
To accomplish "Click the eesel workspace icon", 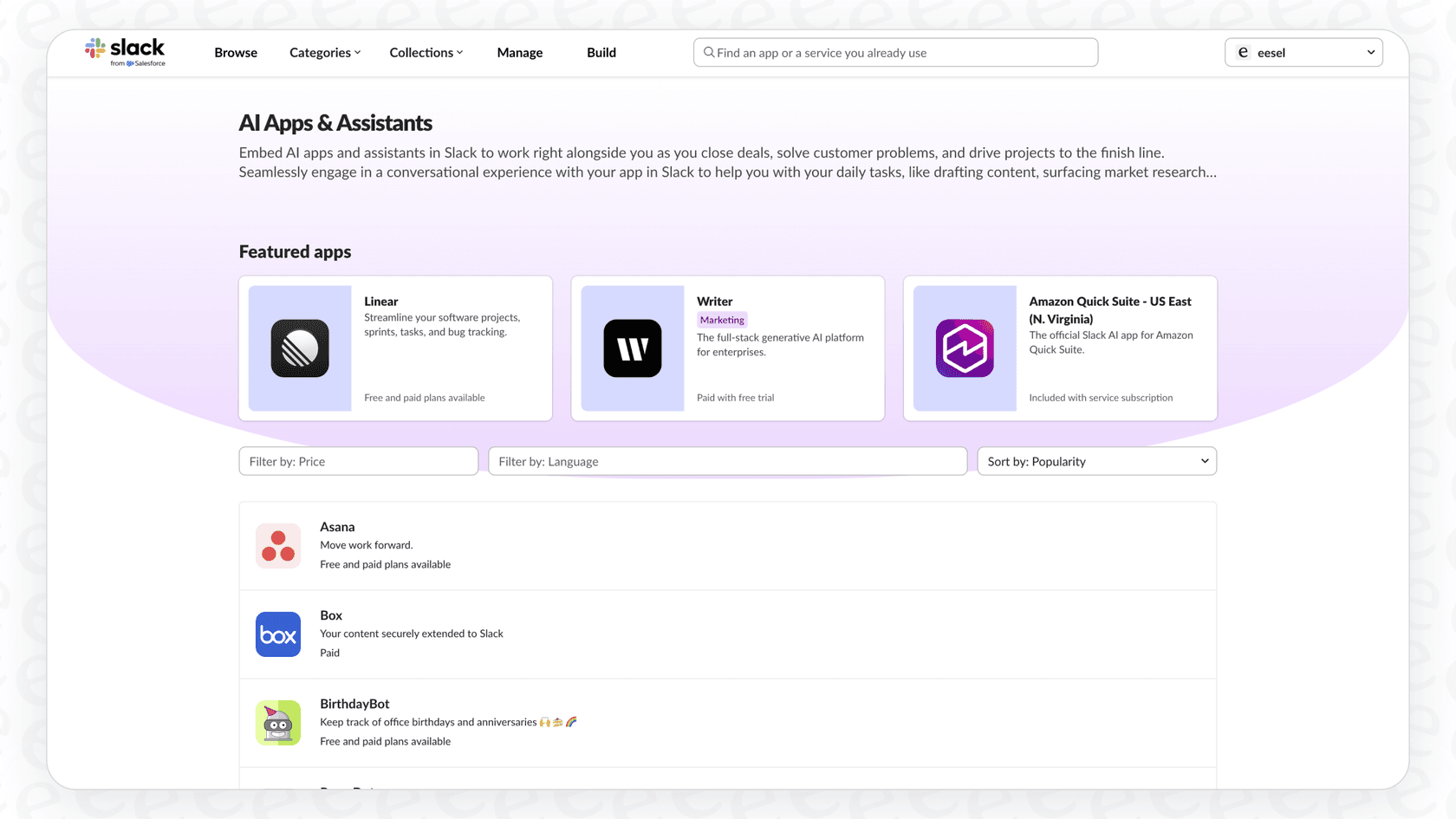I will coord(1243,52).
